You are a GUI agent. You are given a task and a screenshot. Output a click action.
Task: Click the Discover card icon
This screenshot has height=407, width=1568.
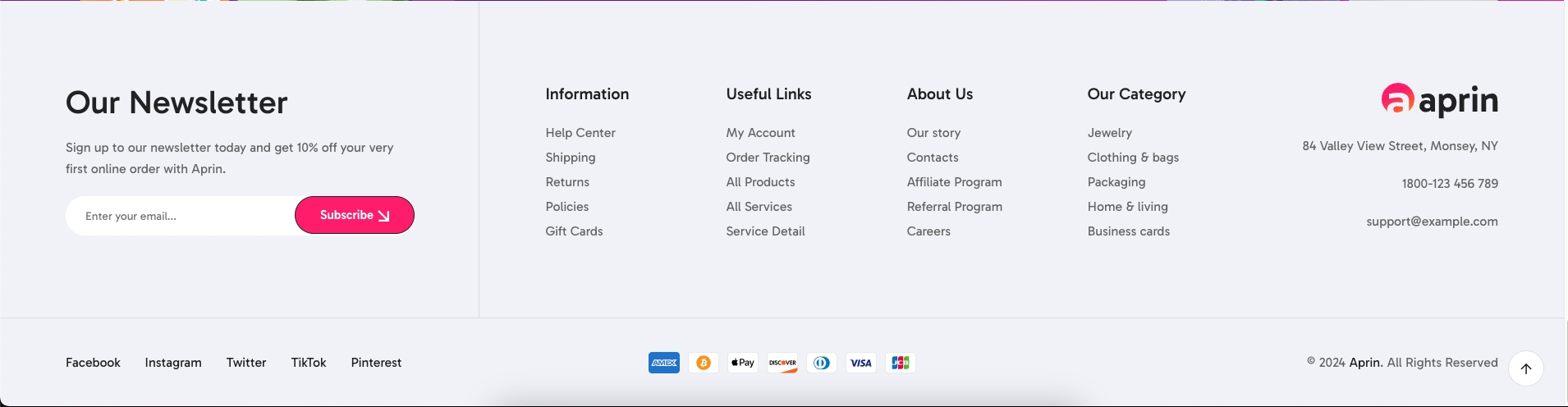[782, 363]
